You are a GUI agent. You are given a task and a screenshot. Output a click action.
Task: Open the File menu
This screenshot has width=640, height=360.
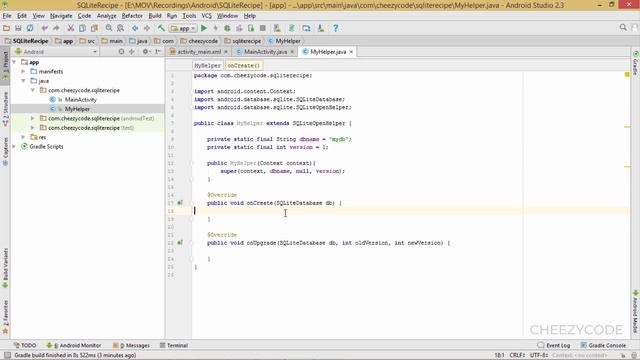coord(7,16)
